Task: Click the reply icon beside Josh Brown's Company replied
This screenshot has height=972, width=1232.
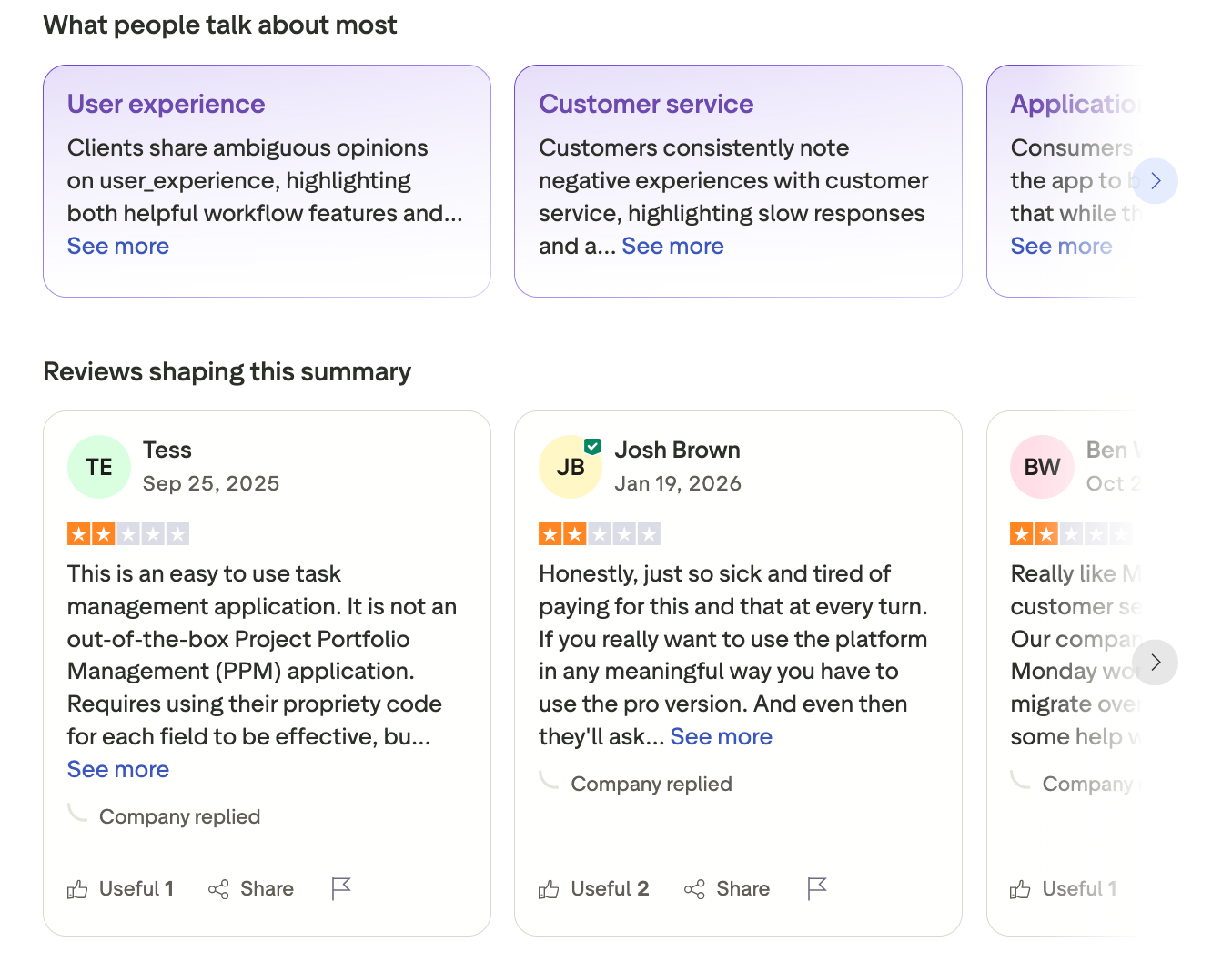Action: tap(549, 778)
